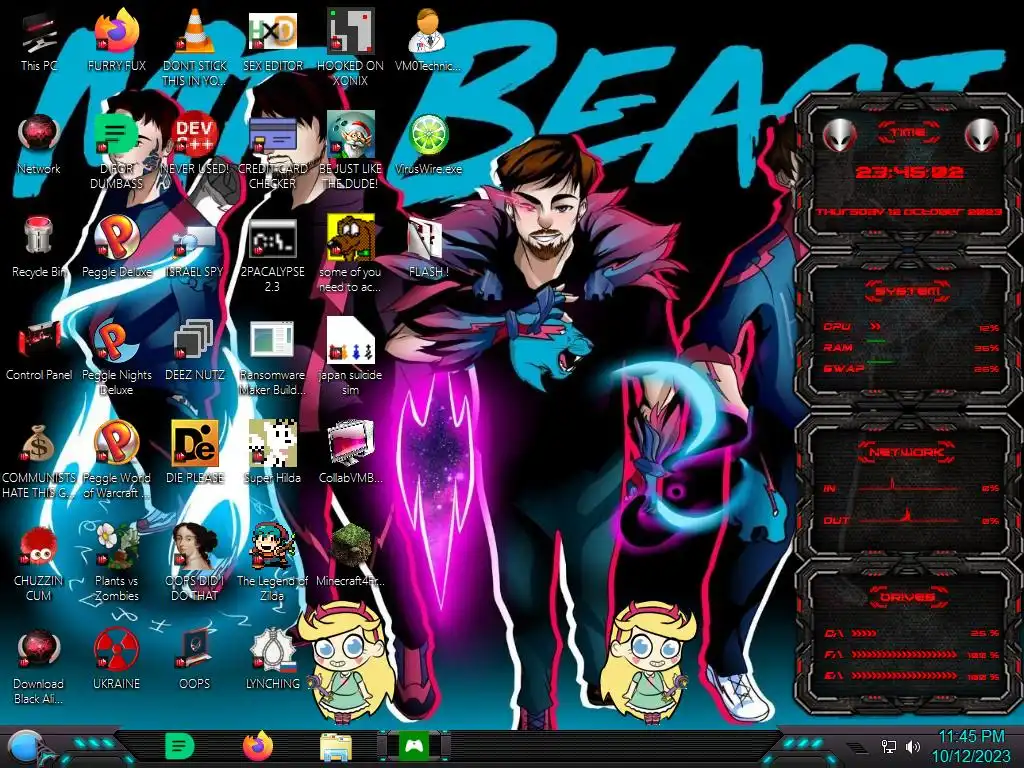This screenshot has width=1024, height=768.
Task: Click the NETWORK header of the widget
Action: click(907, 452)
